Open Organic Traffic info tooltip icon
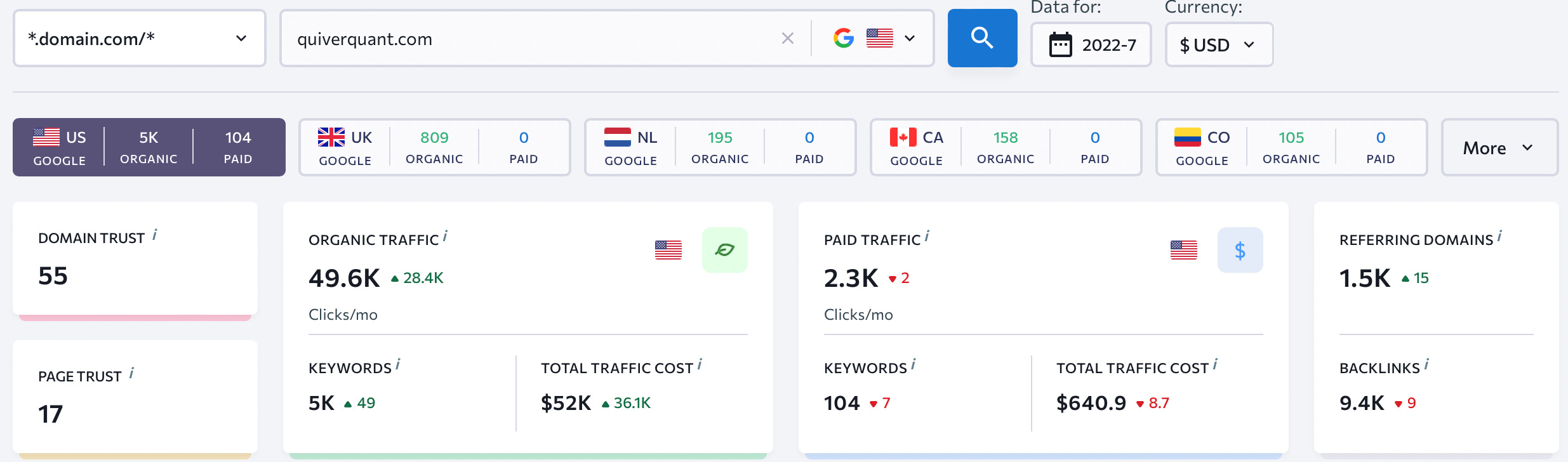Image resolution: width=1568 pixels, height=462 pixels. point(445,236)
